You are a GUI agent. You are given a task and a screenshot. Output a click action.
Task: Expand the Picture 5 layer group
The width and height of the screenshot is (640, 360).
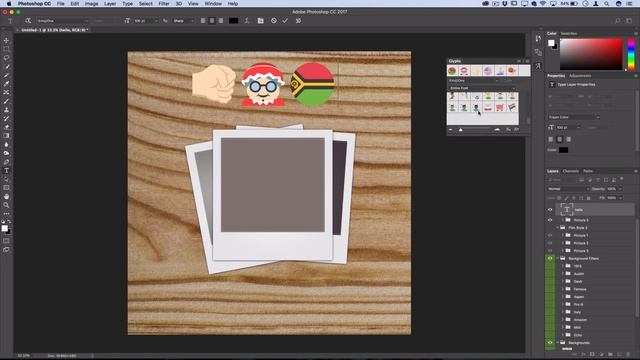pos(562,220)
